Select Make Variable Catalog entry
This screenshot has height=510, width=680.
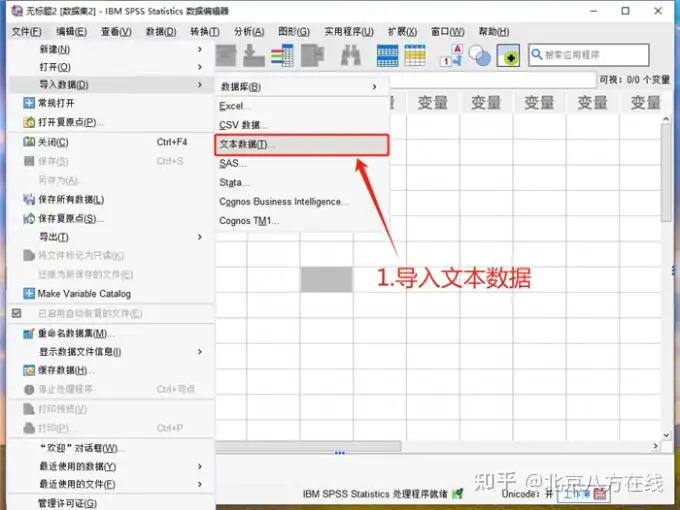pos(111,294)
